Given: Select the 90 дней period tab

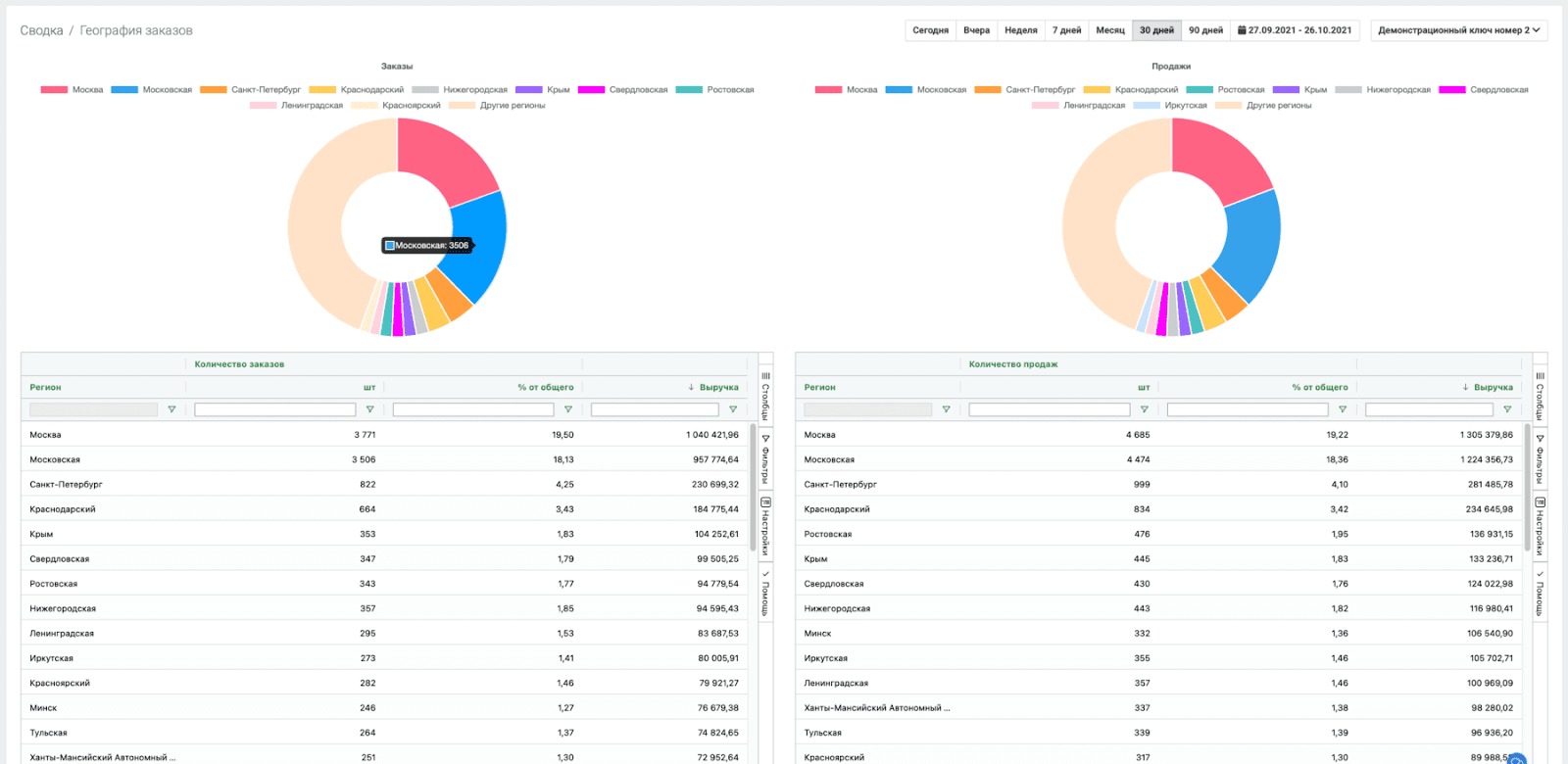Looking at the screenshot, I should [1205, 30].
